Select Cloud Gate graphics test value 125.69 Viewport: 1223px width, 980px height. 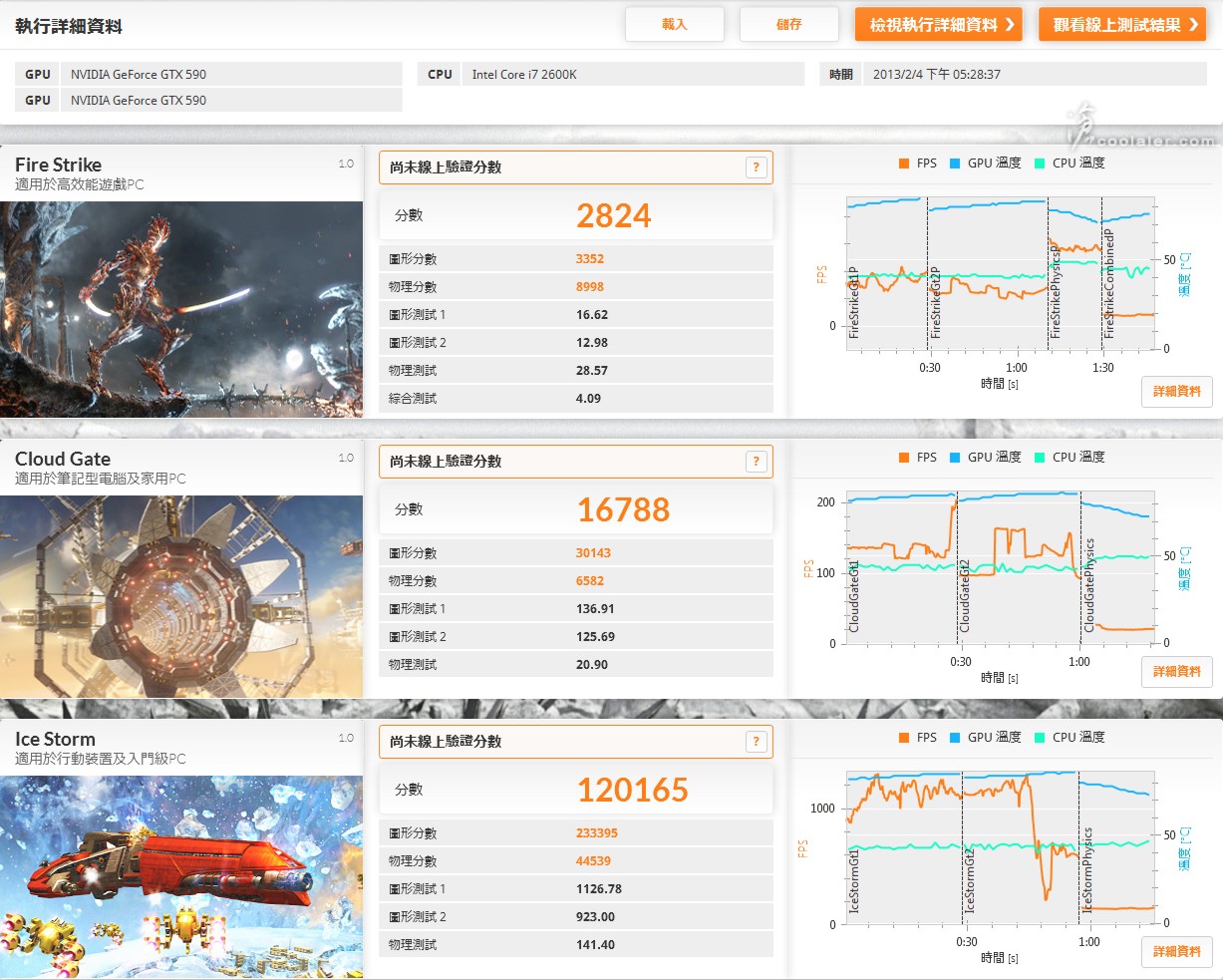click(595, 637)
